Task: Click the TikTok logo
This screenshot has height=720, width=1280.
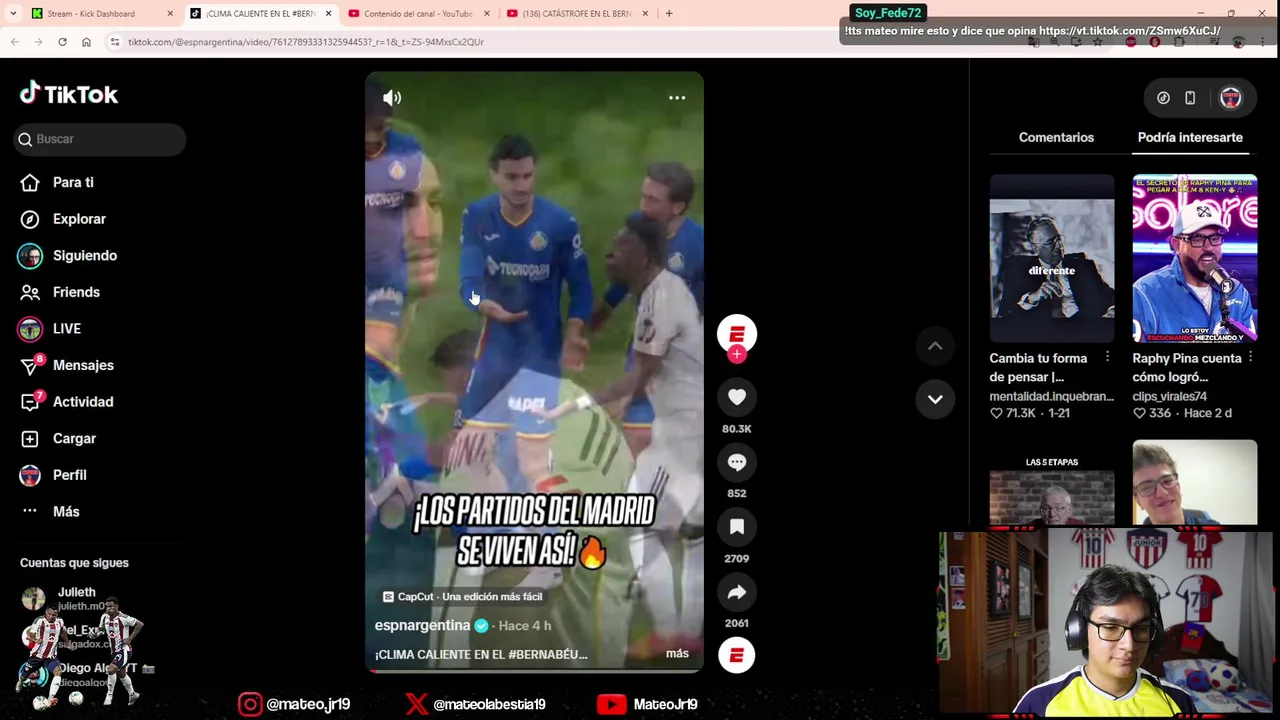Action: tap(69, 94)
